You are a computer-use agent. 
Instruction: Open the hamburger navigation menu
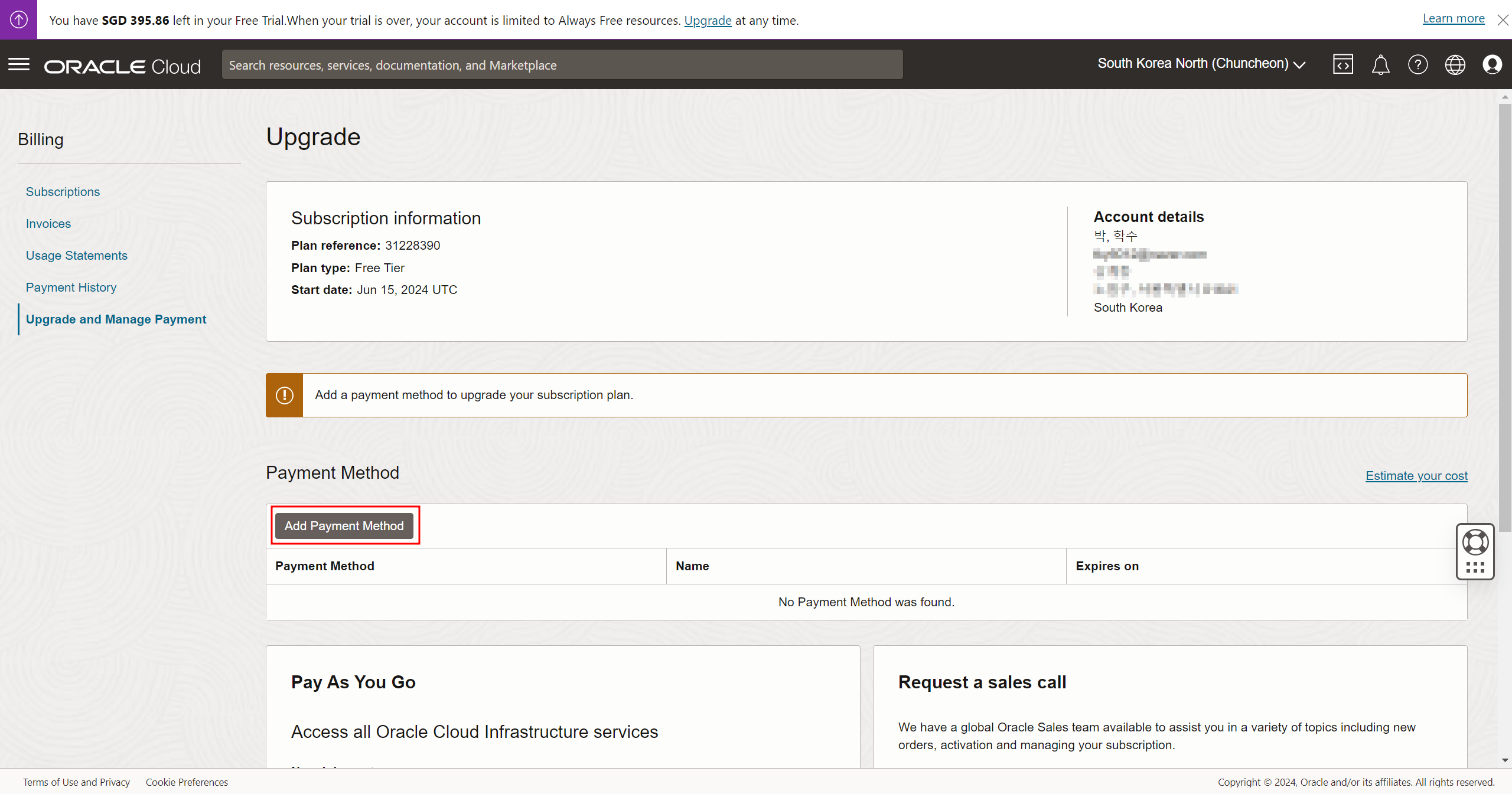click(x=19, y=64)
